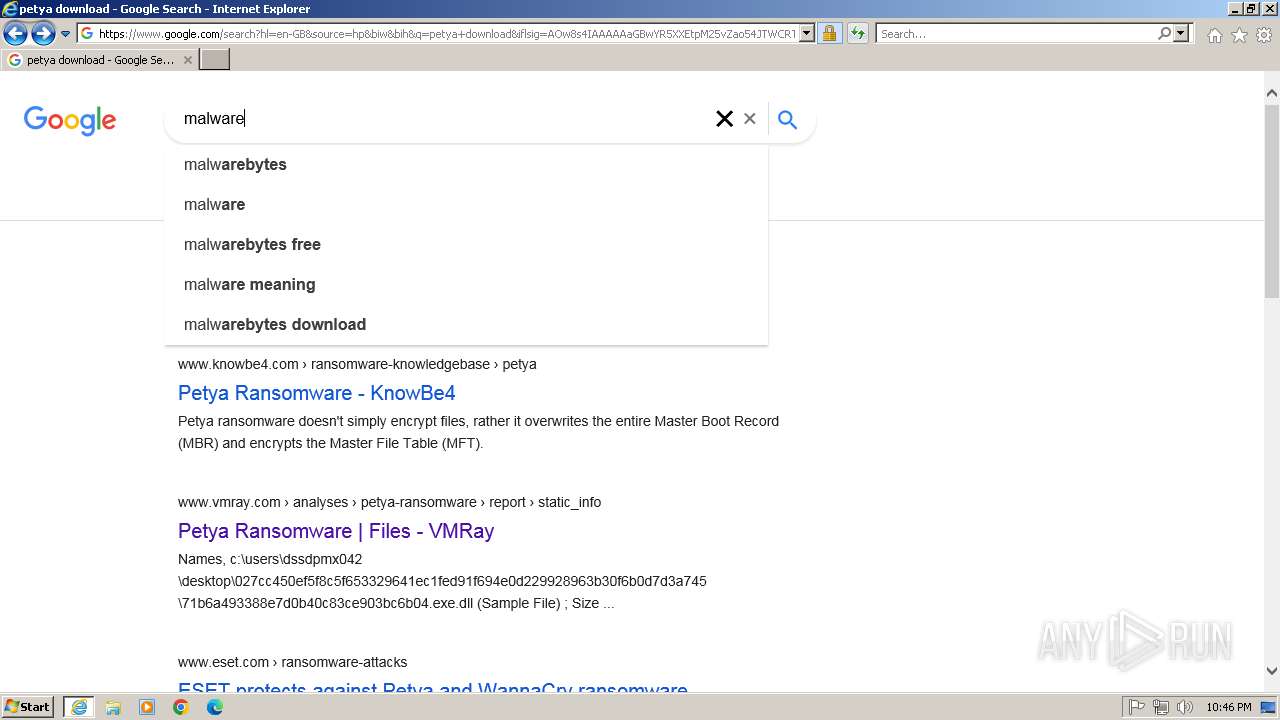
Task: Click the Show desktop button
Action: (x=1269, y=707)
